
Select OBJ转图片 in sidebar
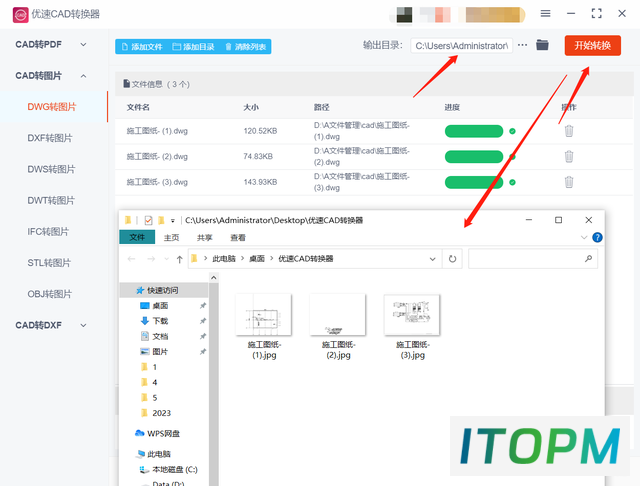[x=49, y=294]
